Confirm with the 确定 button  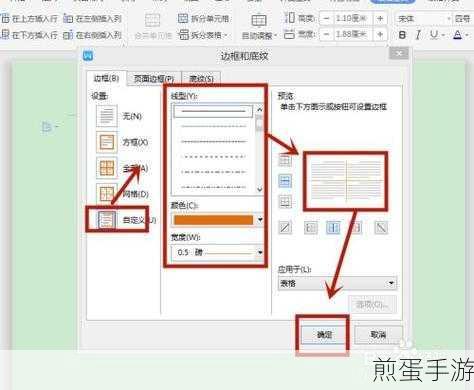324,334
